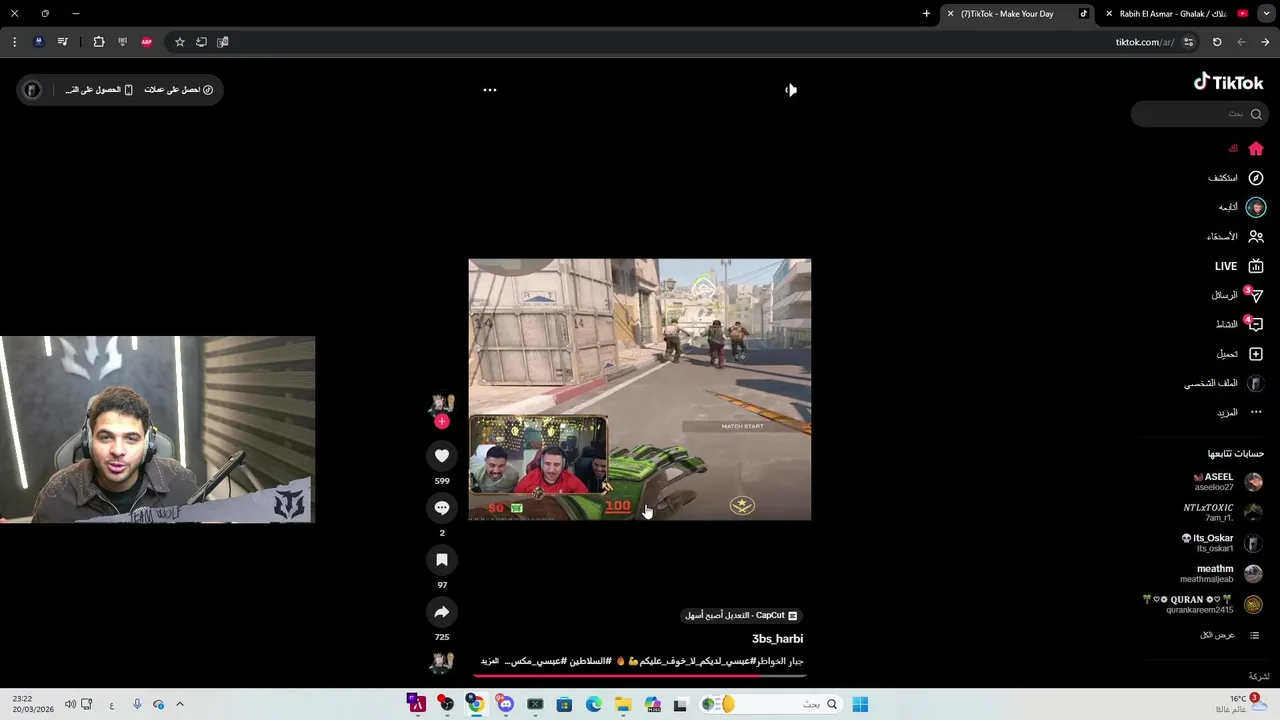Open the LIVE section
This screenshot has width=1280, height=720.
pos(1238,266)
